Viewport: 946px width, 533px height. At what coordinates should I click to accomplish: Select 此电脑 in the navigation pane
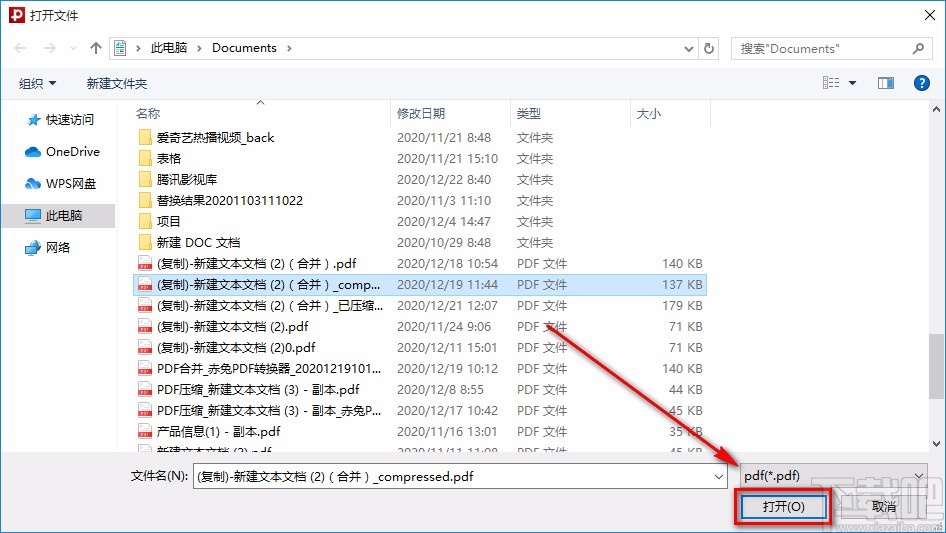tap(58, 215)
